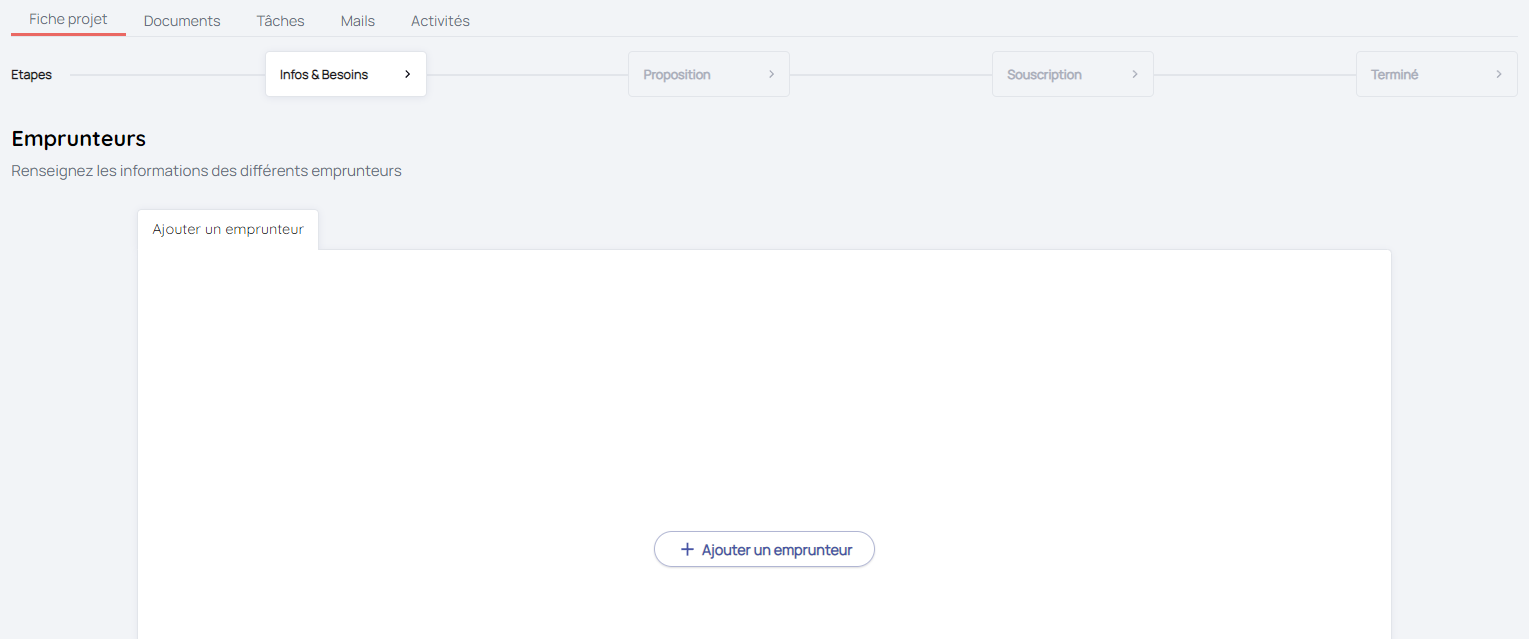Open the Mails tab
Image resolution: width=1529 pixels, height=639 pixels.
click(357, 21)
